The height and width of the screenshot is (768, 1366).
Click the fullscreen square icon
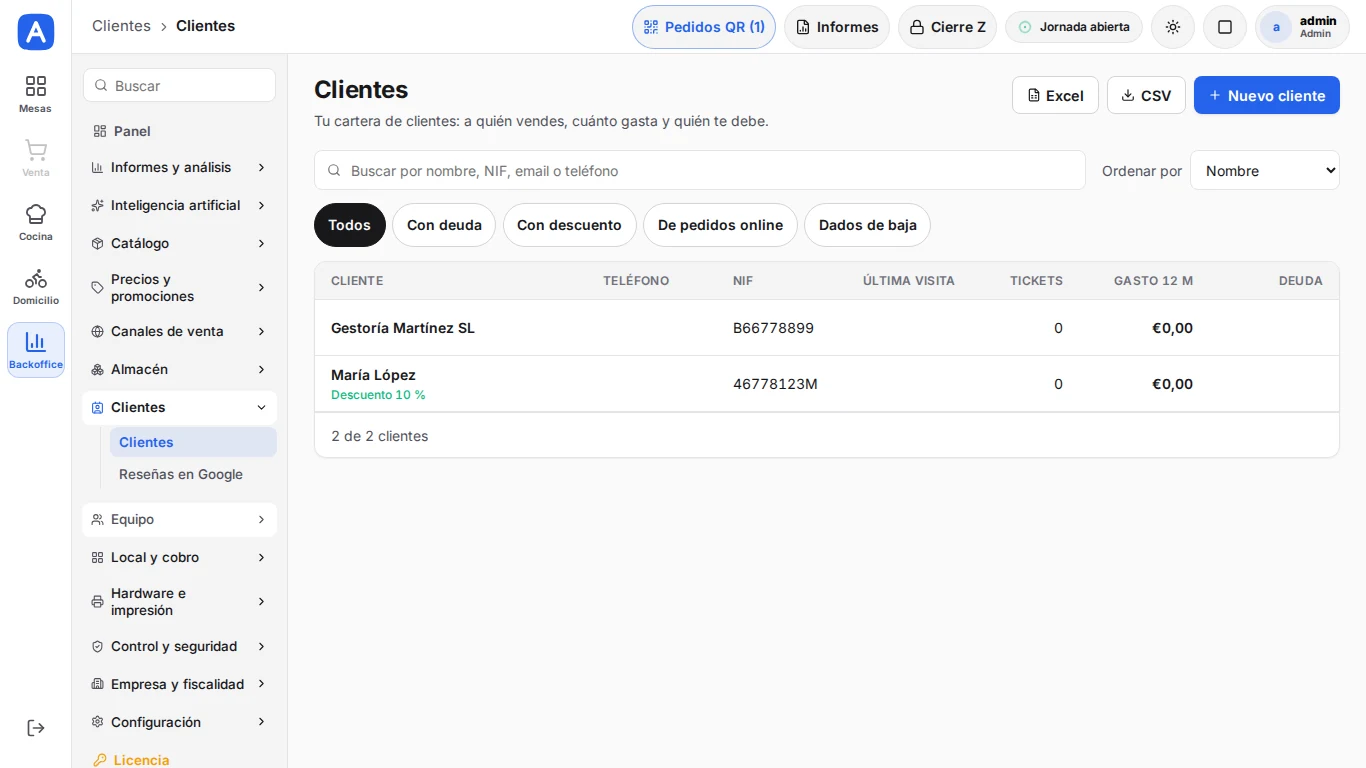pos(1225,27)
